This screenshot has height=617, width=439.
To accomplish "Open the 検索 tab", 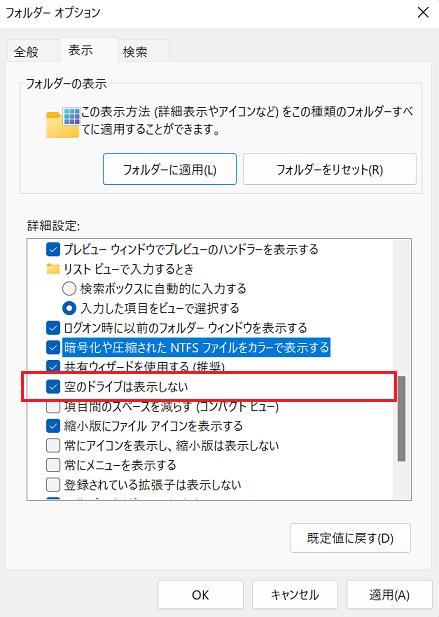I will (135, 52).
